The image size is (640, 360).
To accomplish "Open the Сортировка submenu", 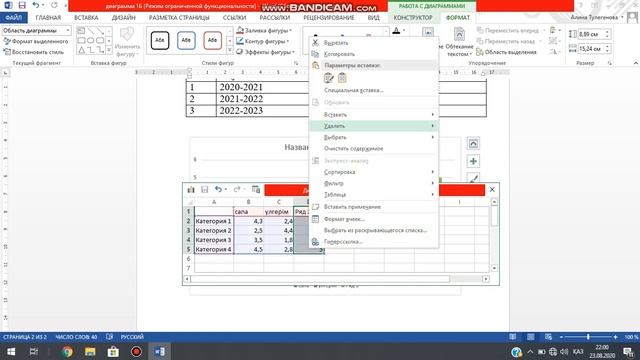I will pyautogui.click(x=373, y=172).
